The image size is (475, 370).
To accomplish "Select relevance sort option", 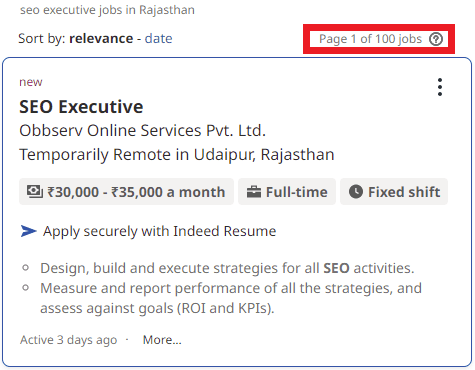I will pyautogui.click(x=101, y=39).
